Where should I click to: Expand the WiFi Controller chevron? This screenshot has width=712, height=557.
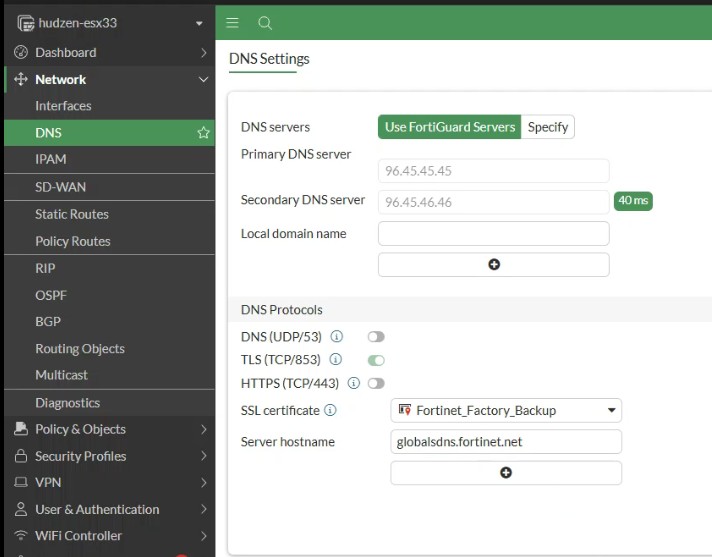click(203, 536)
